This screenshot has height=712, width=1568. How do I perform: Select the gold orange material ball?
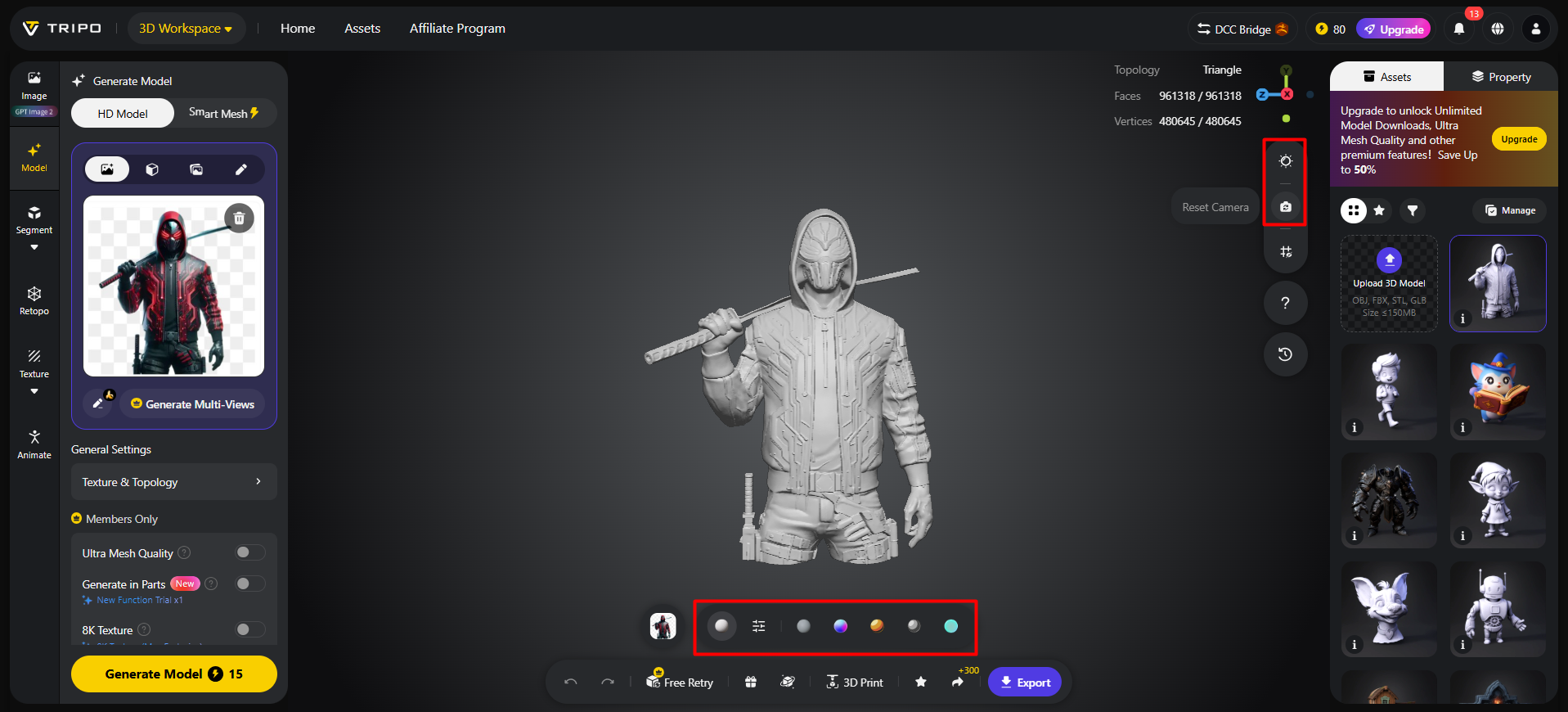877,626
